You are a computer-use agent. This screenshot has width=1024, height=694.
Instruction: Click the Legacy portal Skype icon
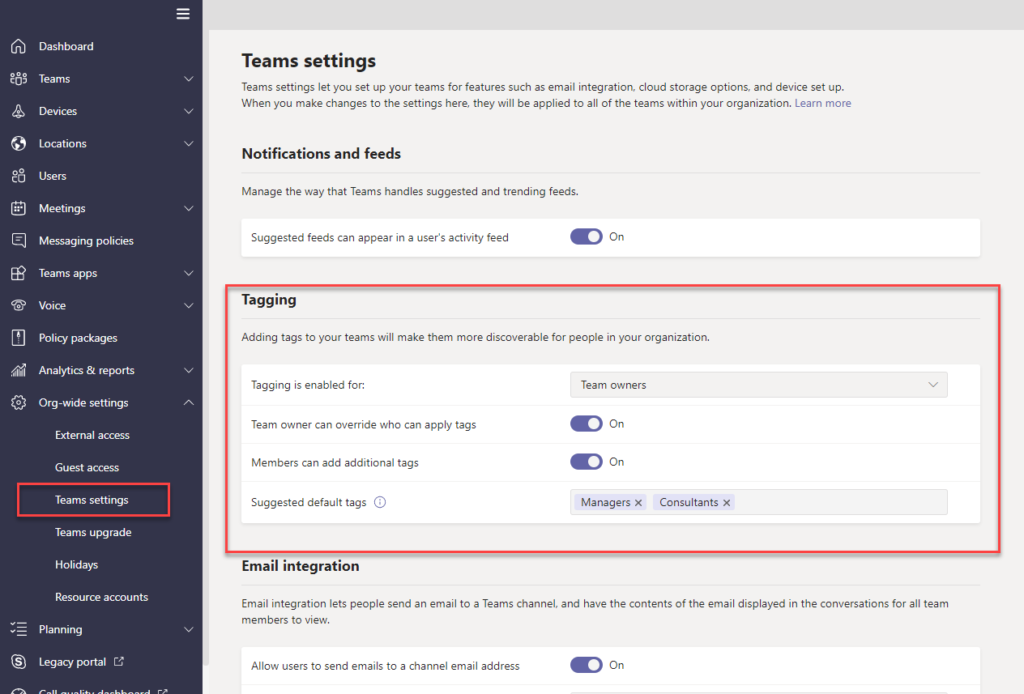(x=18, y=662)
